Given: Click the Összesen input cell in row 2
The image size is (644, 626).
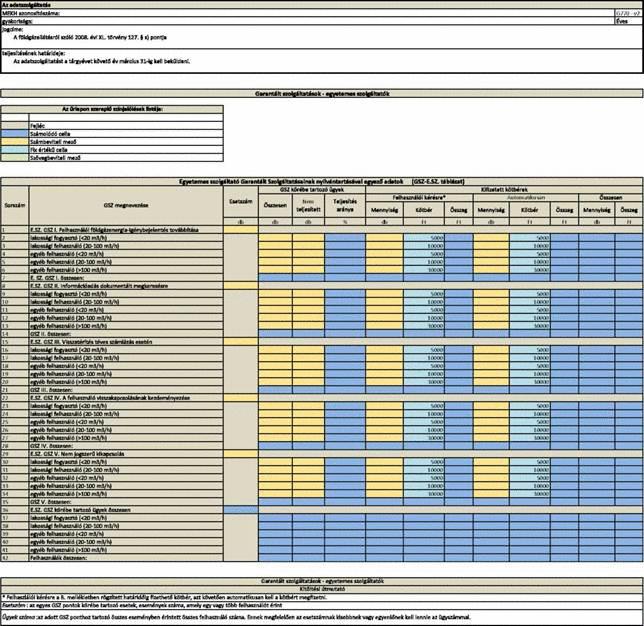Looking at the screenshot, I should coord(275,238).
